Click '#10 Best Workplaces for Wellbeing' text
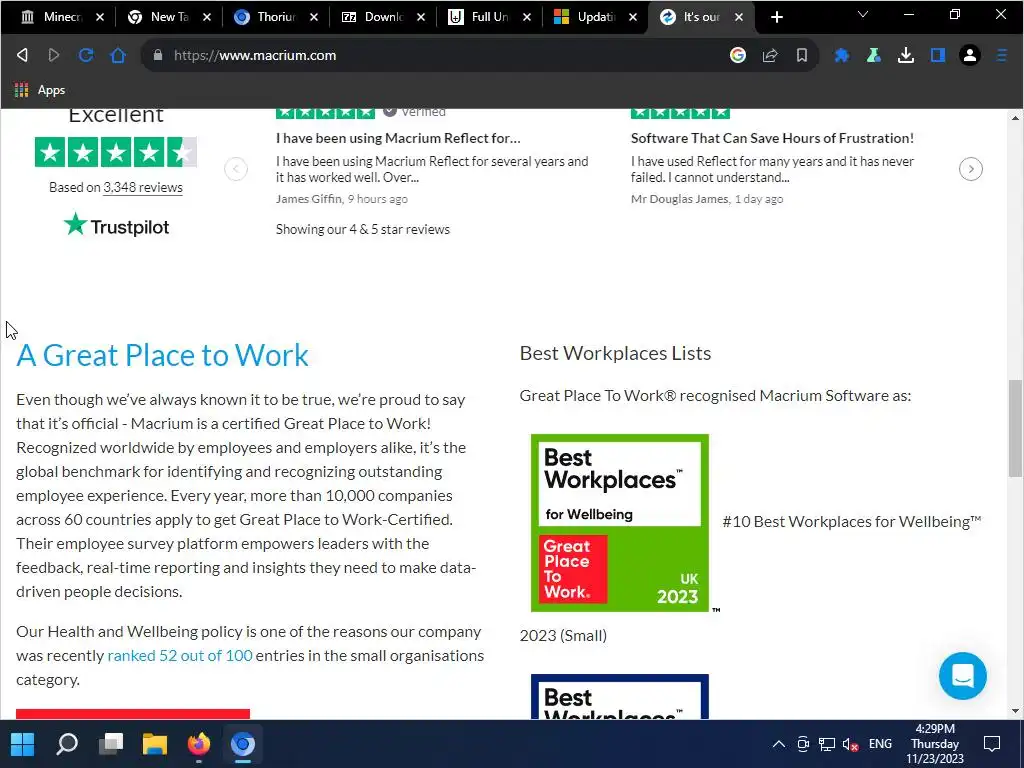 (852, 522)
